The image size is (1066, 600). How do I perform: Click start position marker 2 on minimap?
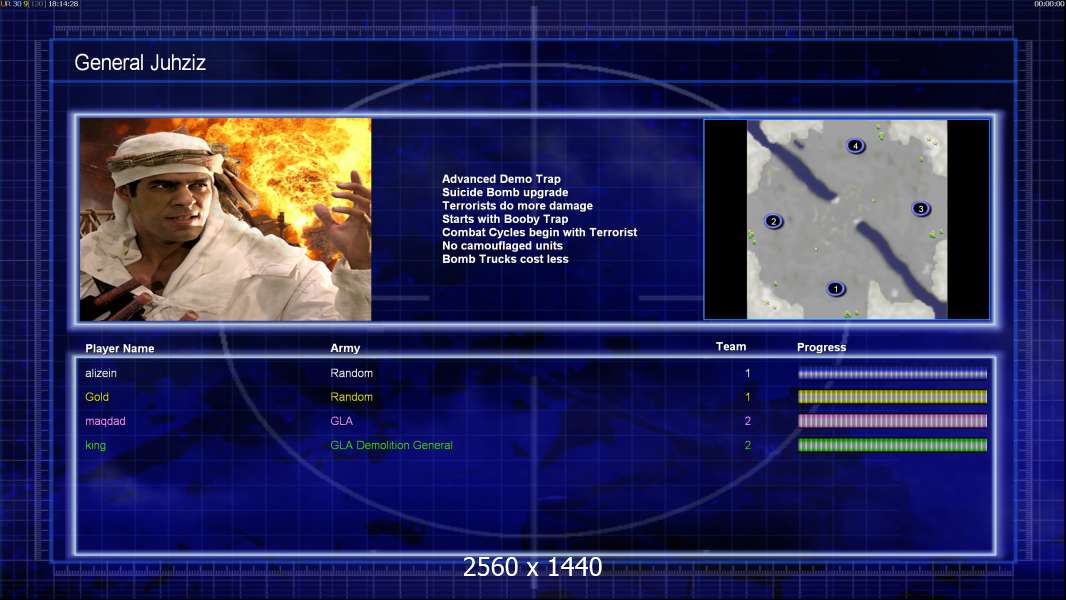coord(773,221)
